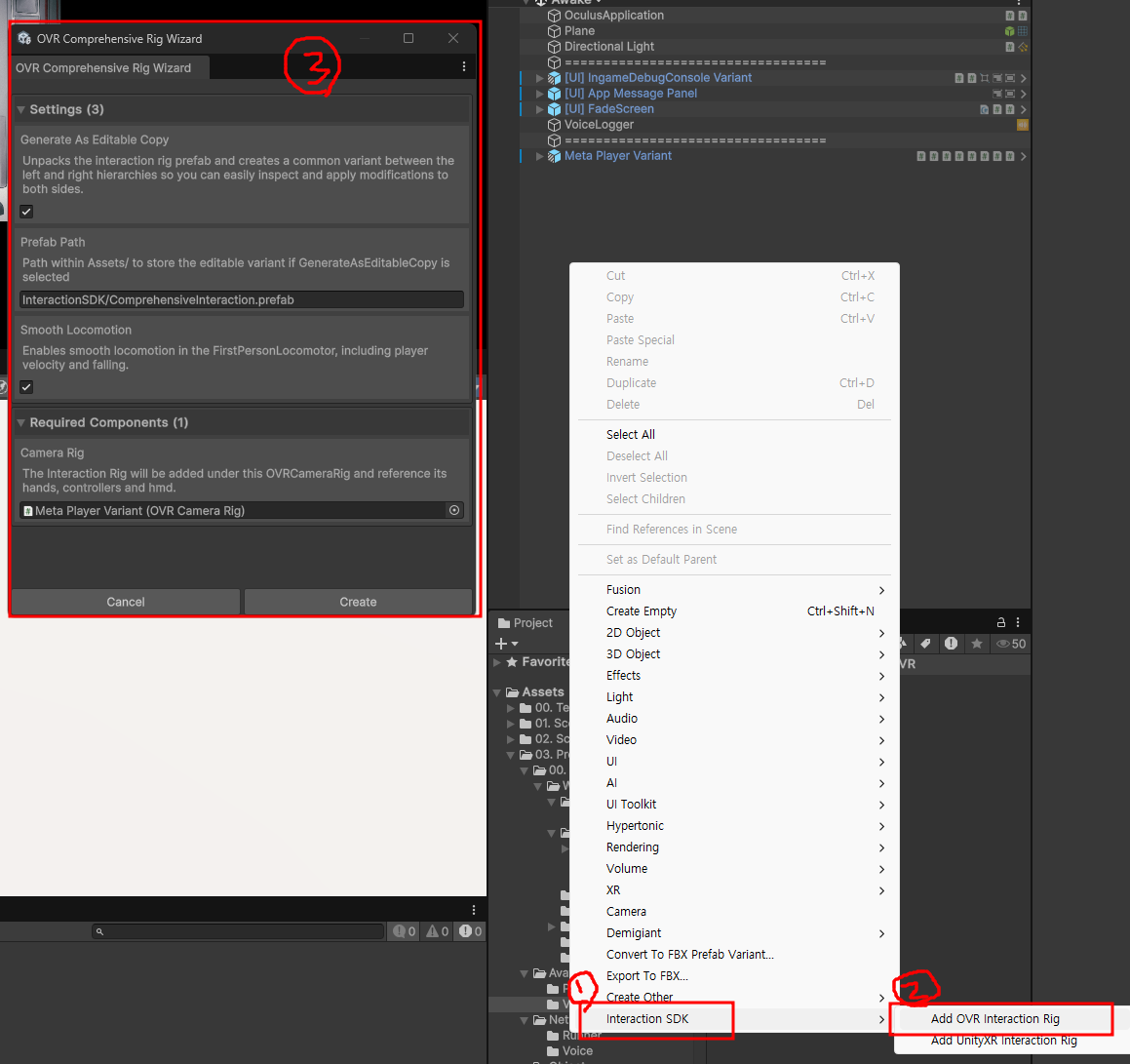Click the Directional Light icon in Hierarchy
This screenshot has height=1064, width=1130.
coord(553,46)
